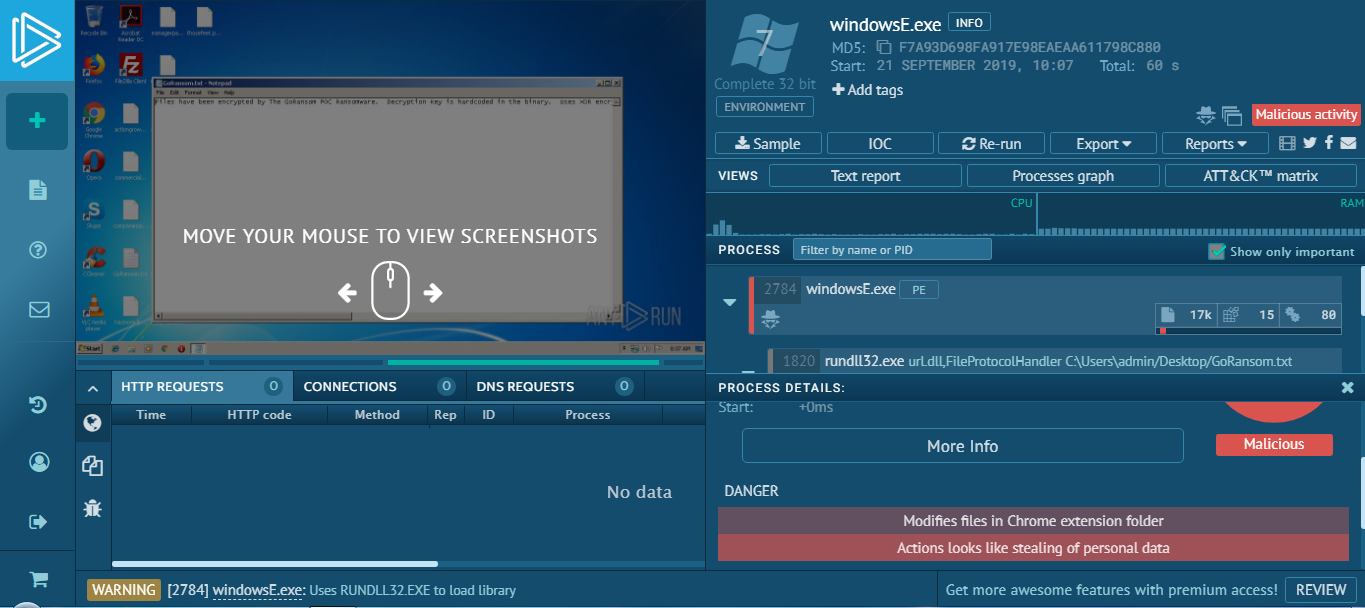
Task: Close the Process Details panel
Action: click(1347, 387)
